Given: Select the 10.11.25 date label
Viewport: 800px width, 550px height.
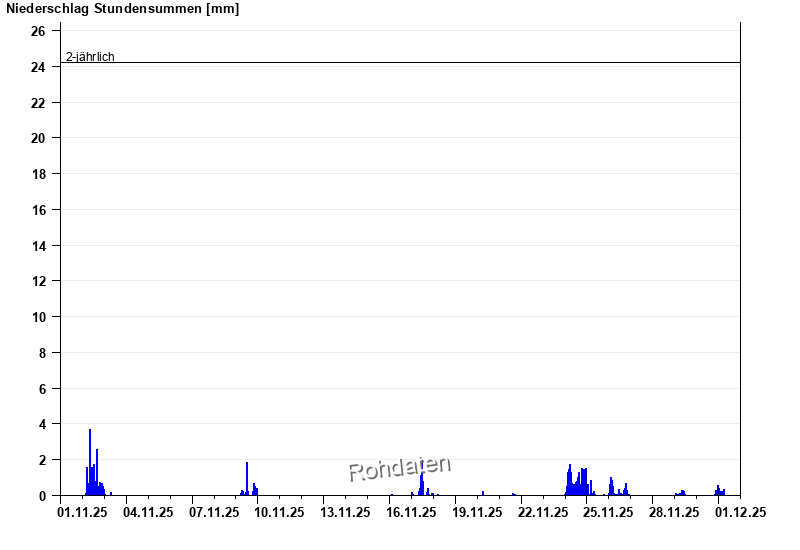Looking at the screenshot, I should [x=280, y=513].
